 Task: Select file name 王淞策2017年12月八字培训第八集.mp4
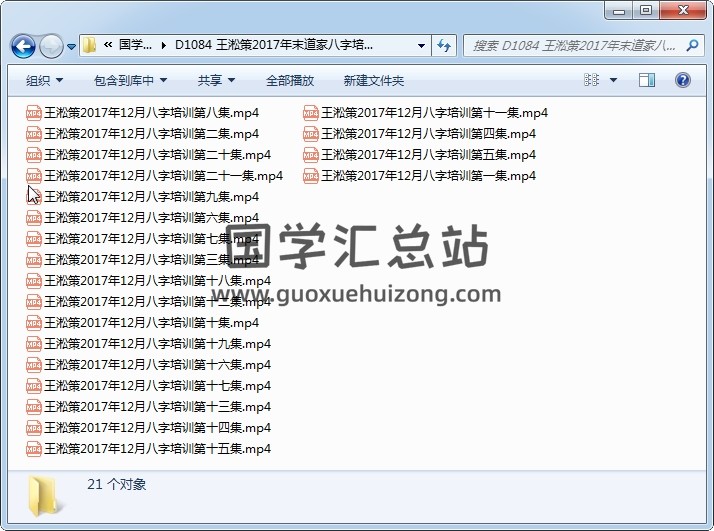tap(152, 112)
